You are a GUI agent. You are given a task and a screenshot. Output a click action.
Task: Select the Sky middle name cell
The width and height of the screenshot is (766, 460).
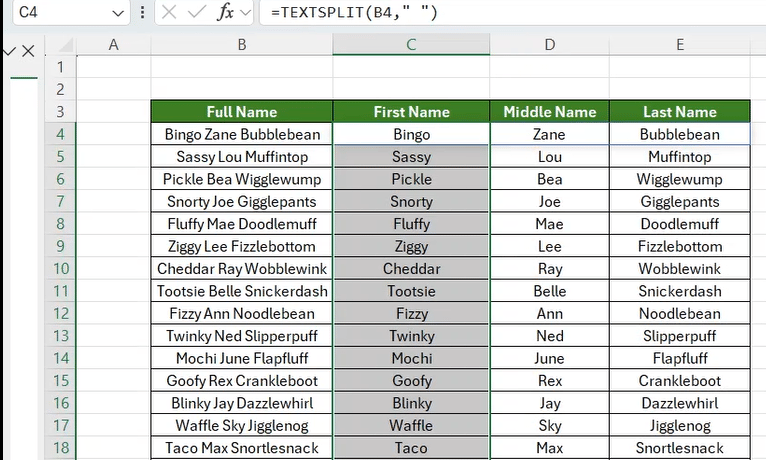click(550, 425)
